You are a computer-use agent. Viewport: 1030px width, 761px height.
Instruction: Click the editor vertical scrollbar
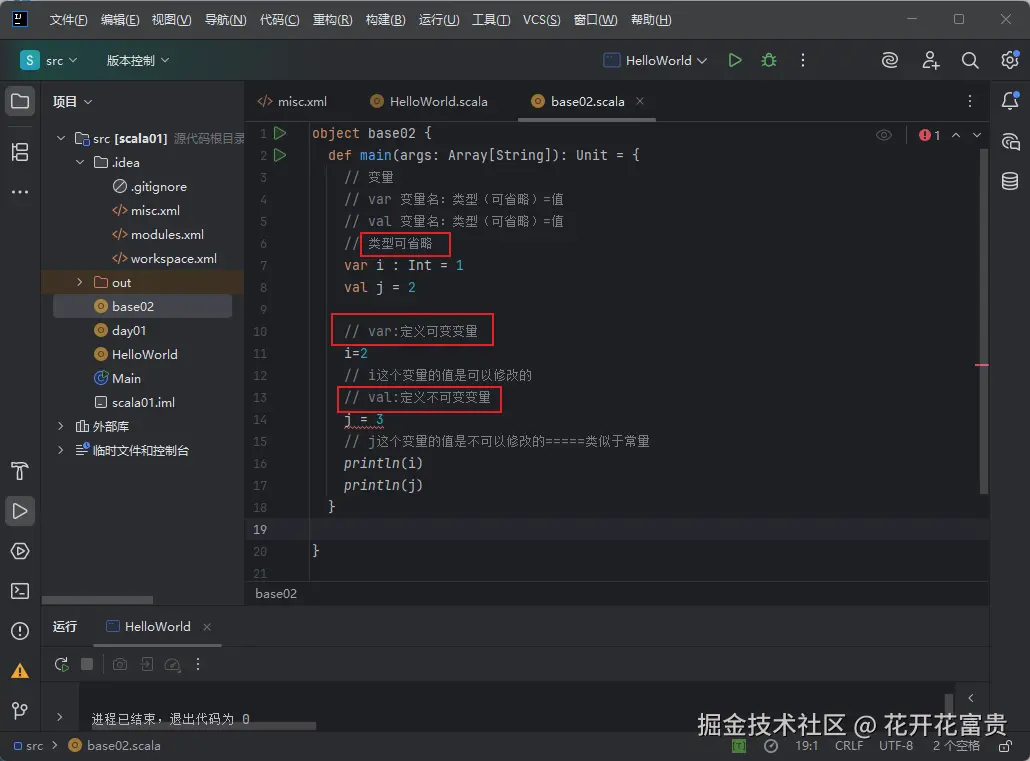[983, 321]
